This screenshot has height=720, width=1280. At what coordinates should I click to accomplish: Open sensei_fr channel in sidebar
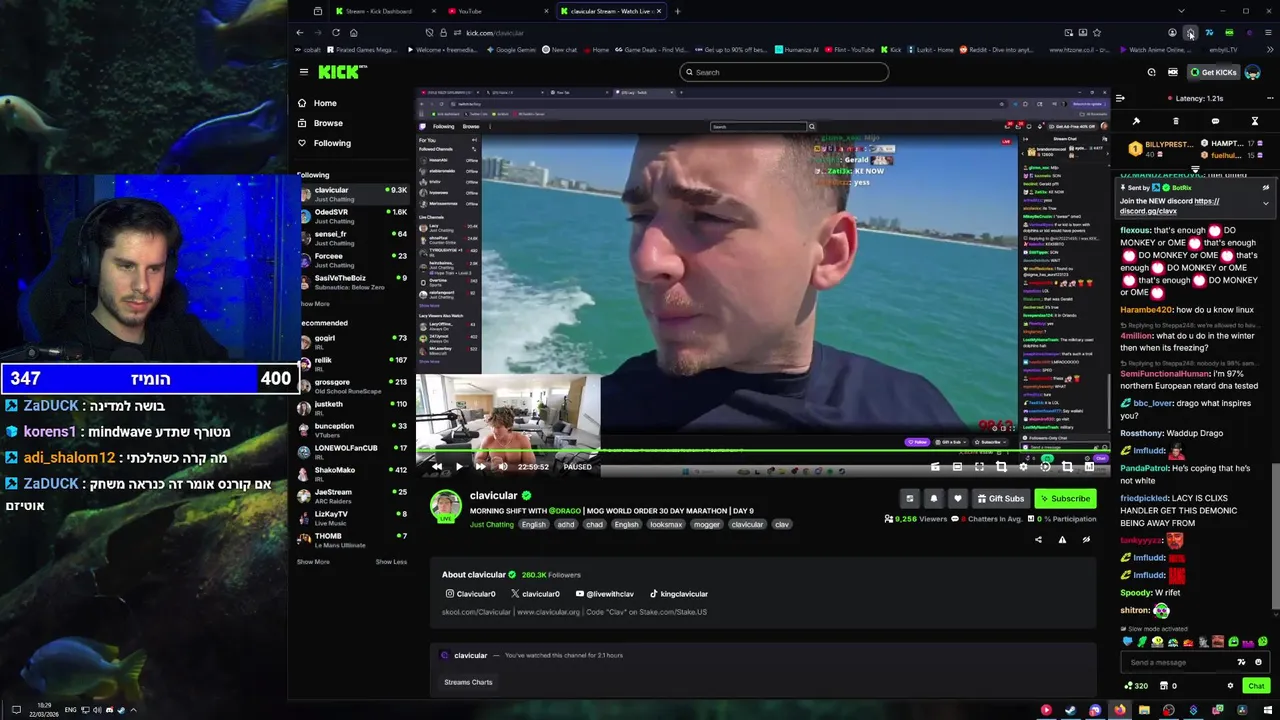(x=356, y=238)
